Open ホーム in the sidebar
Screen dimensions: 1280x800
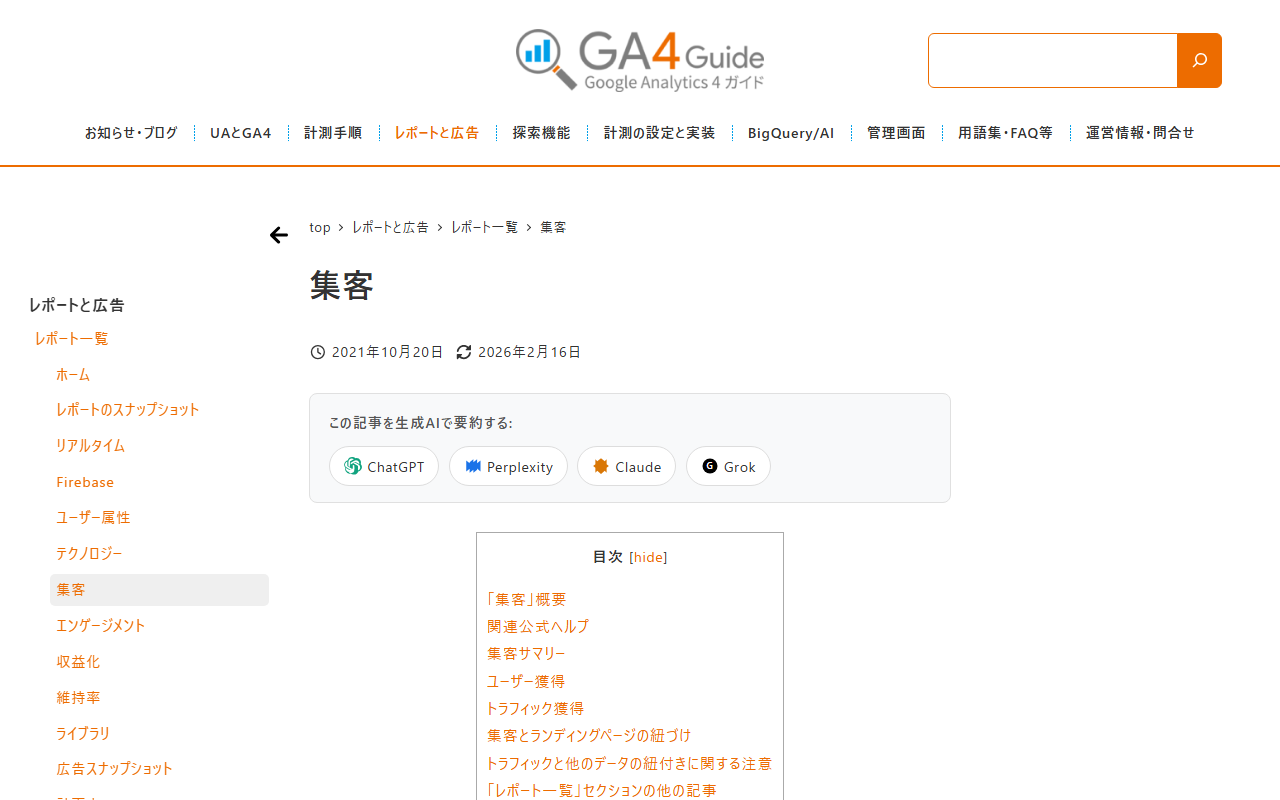[73, 375]
